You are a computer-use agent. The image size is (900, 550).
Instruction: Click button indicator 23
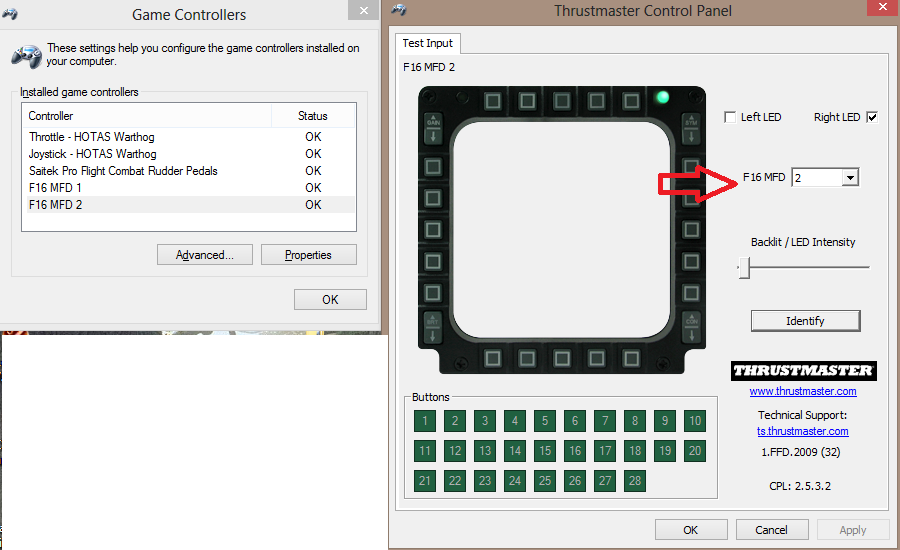485,481
